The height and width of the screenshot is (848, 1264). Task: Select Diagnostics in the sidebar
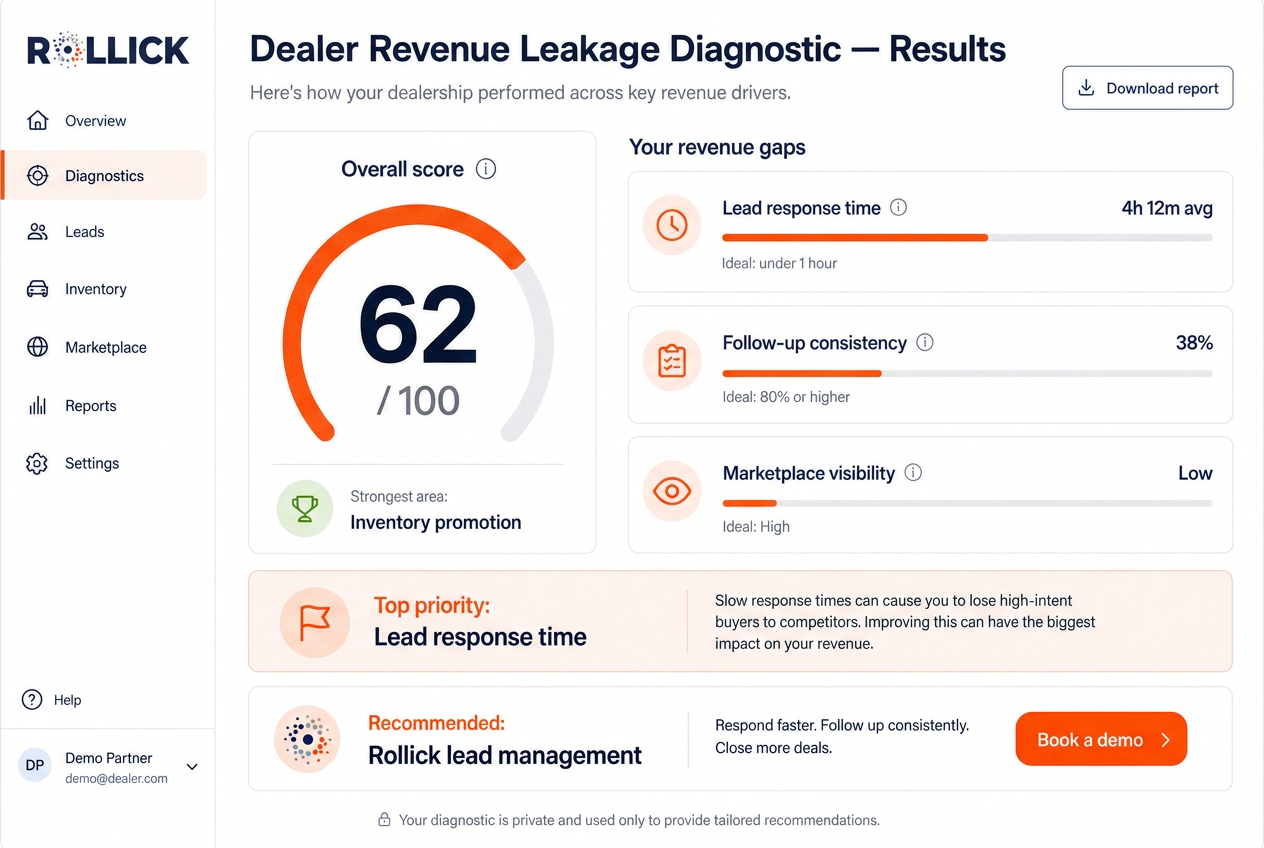(105, 176)
